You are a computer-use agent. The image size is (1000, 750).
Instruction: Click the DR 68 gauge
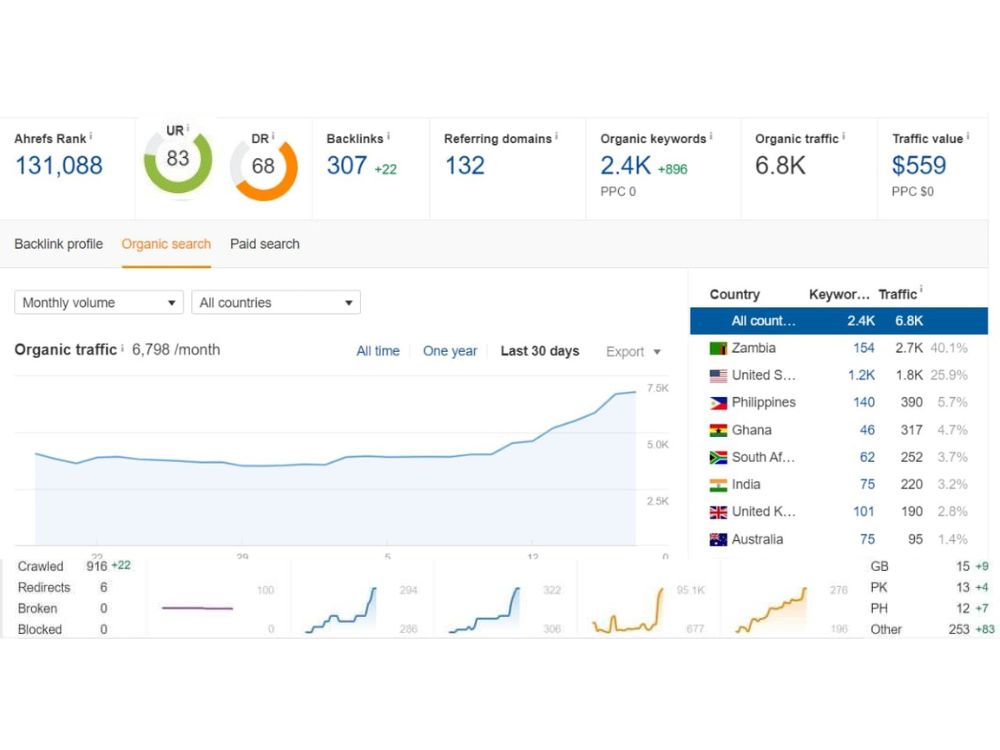click(x=263, y=168)
